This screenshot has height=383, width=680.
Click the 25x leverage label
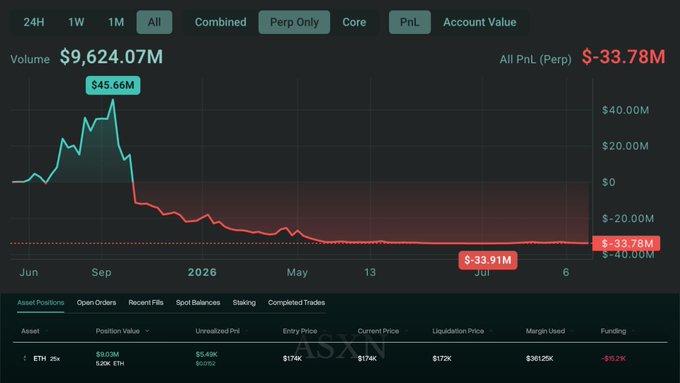pyautogui.click(x=55, y=359)
